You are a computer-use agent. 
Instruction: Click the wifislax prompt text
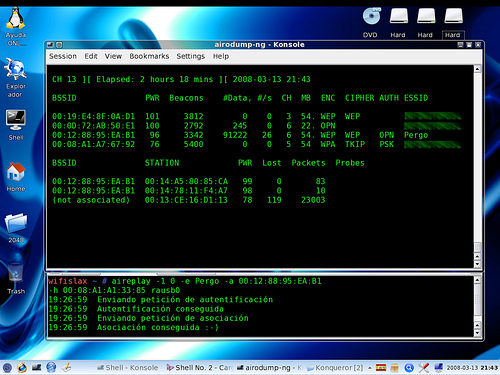[68, 281]
